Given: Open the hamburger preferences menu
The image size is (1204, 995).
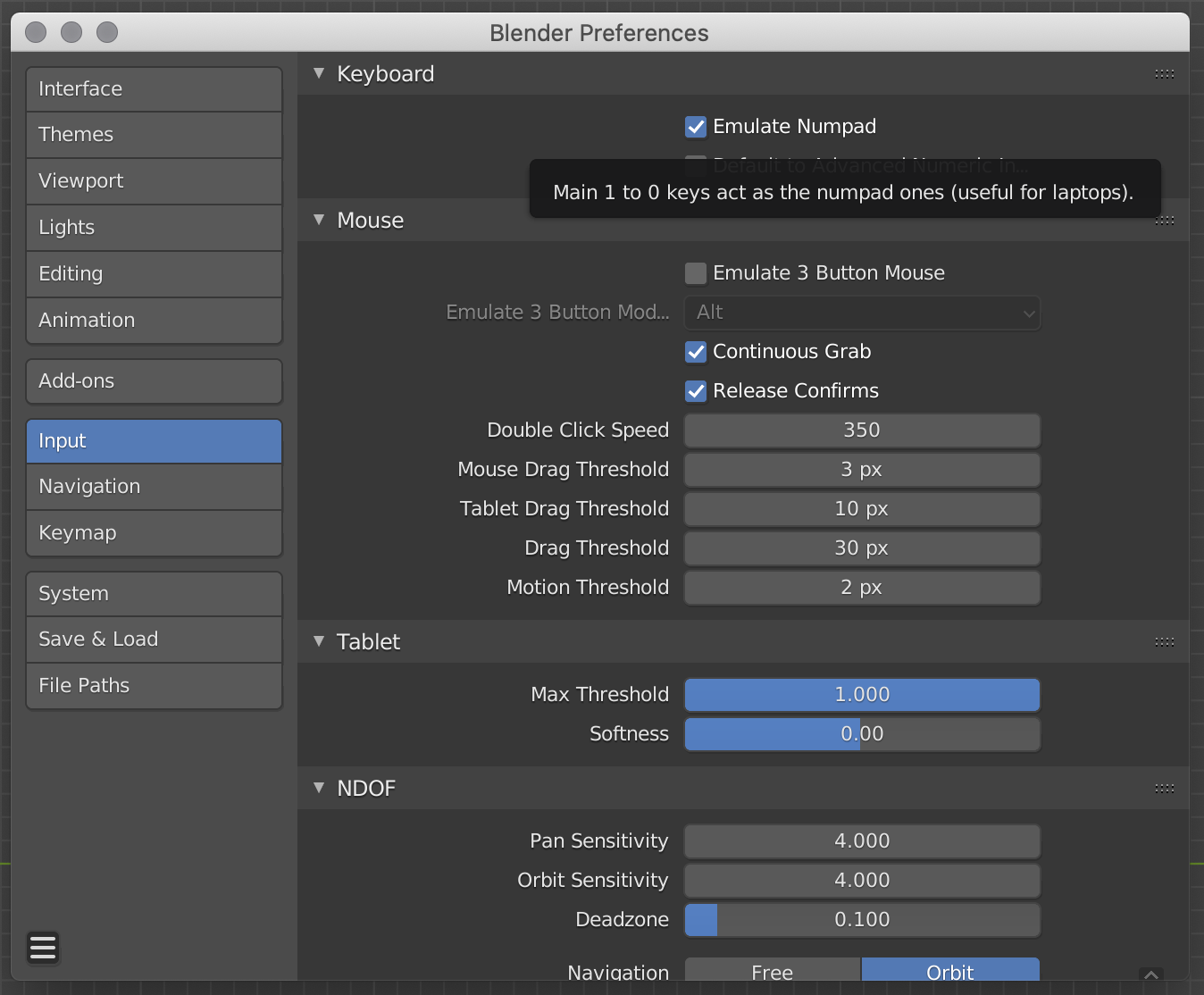Looking at the screenshot, I should 43,948.
